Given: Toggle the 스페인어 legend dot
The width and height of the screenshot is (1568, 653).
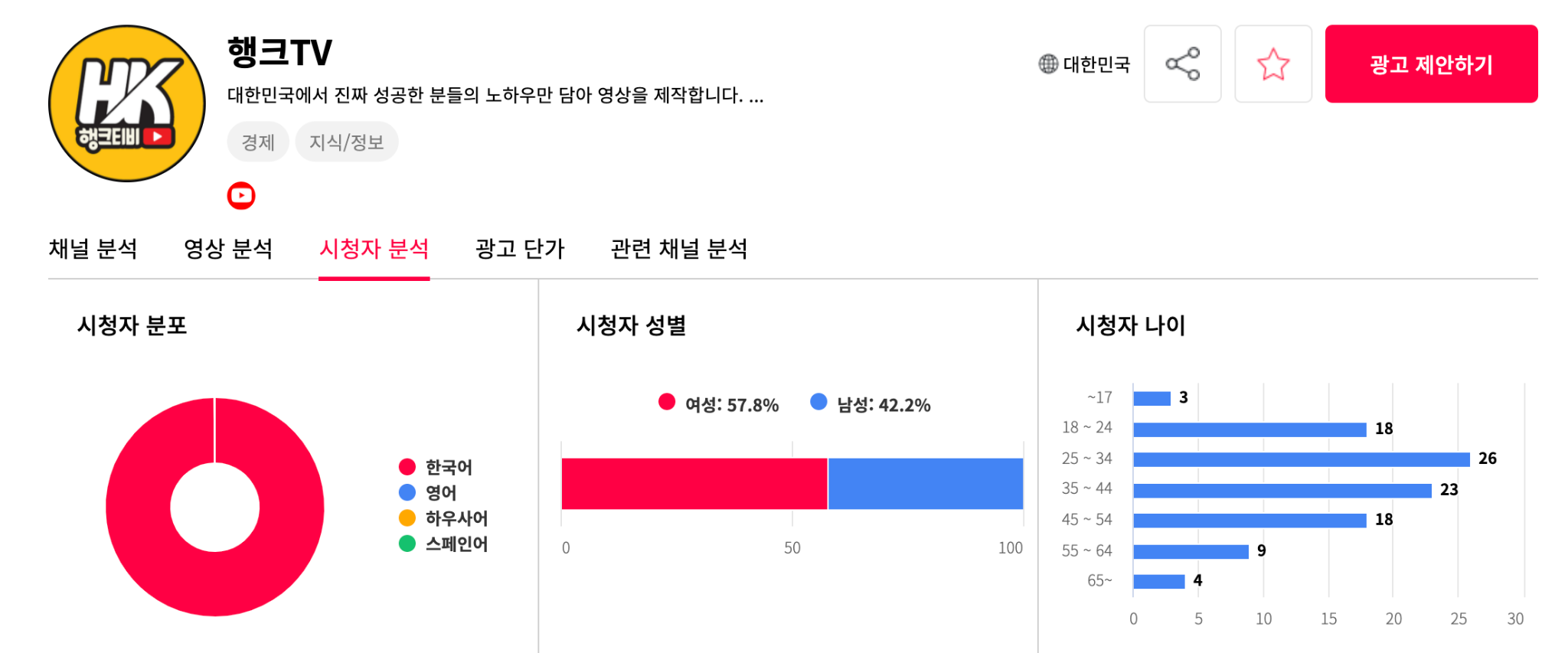Looking at the screenshot, I should click(x=407, y=544).
